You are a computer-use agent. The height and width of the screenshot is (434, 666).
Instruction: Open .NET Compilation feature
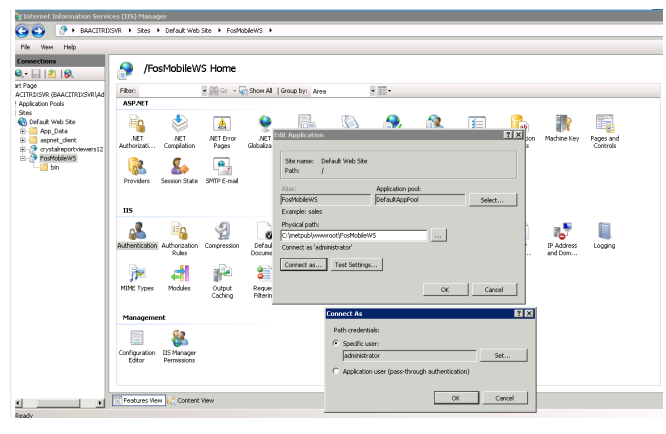[179, 131]
